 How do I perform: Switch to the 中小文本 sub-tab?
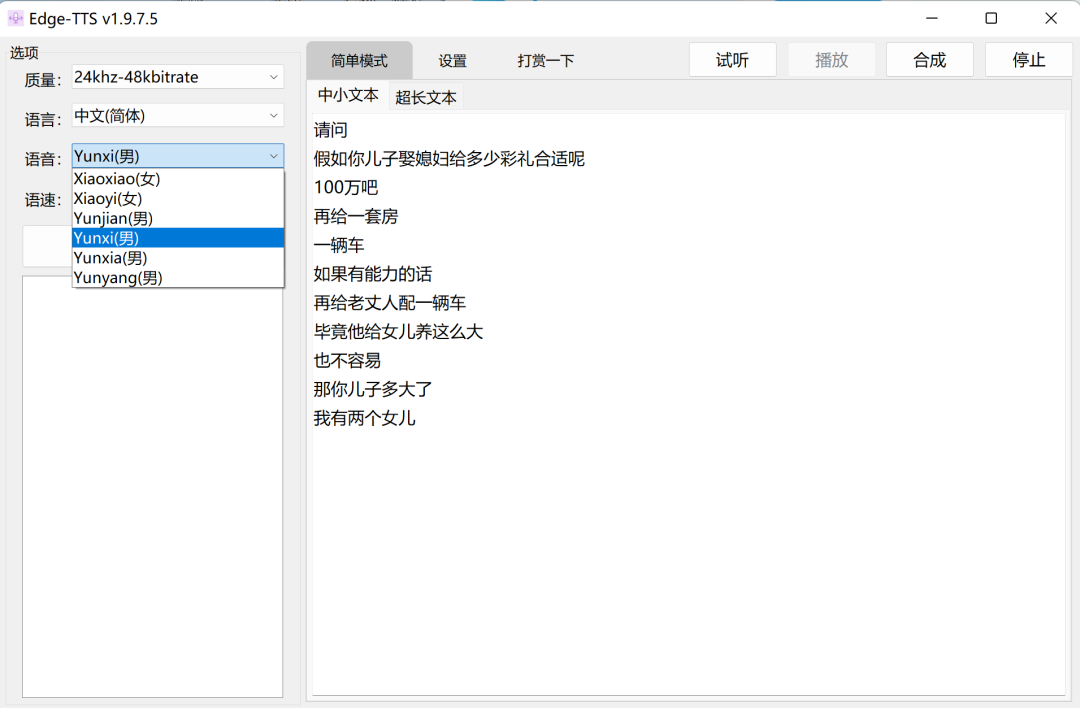pos(348,96)
